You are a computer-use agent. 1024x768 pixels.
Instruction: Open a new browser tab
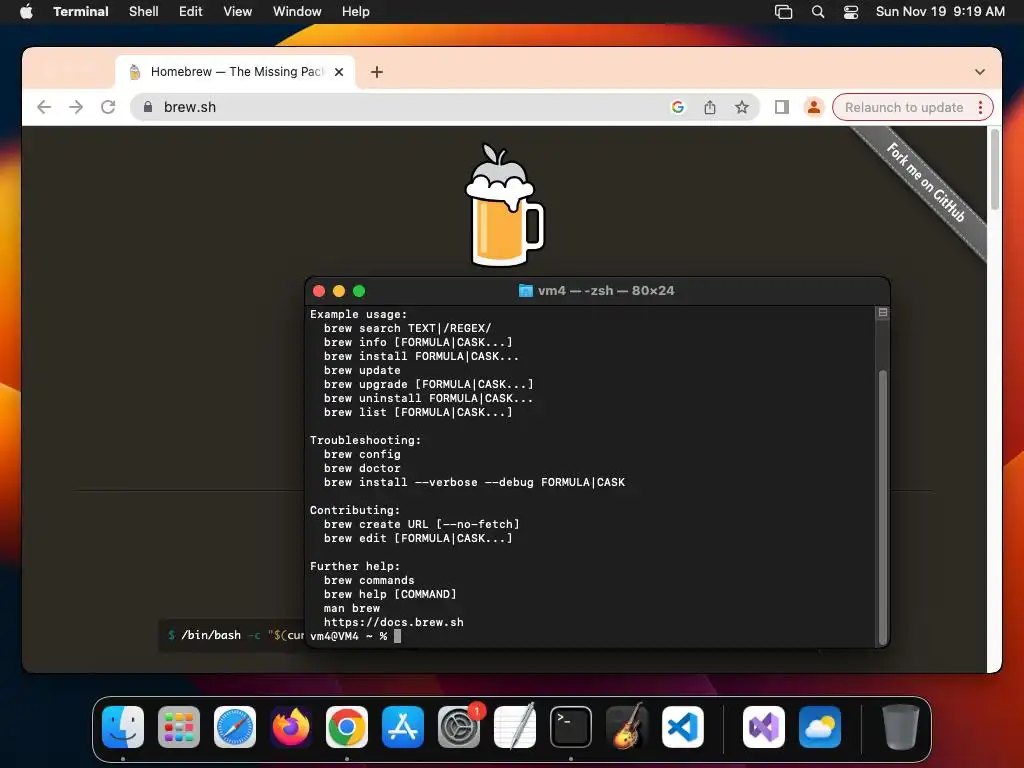click(377, 72)
